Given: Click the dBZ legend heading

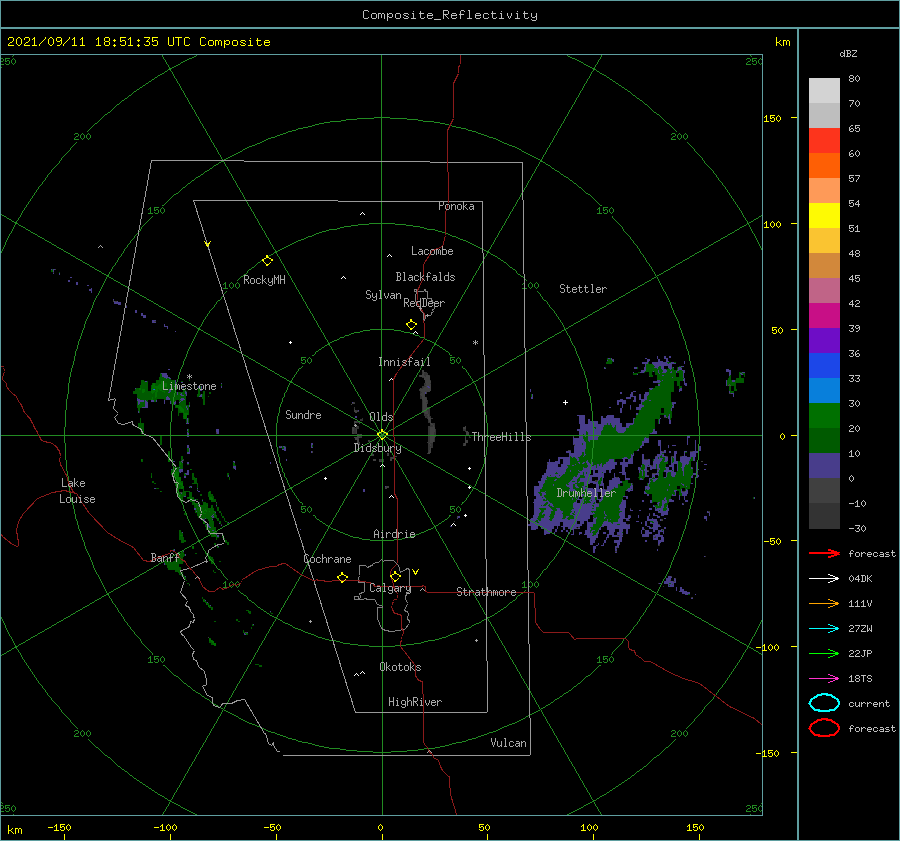Looking at the screenshot, I should point(848,53).
